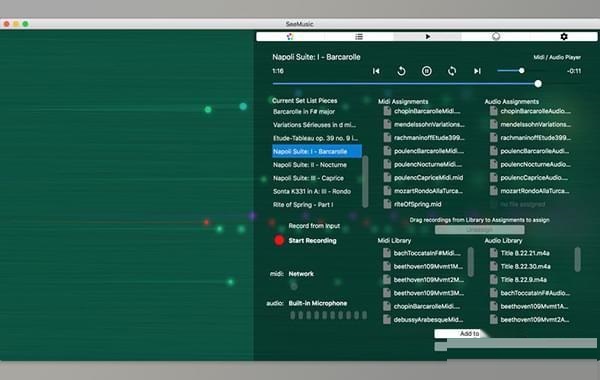Switch to the set list tab
The image size is (600, 380).
tap(359, 36)
